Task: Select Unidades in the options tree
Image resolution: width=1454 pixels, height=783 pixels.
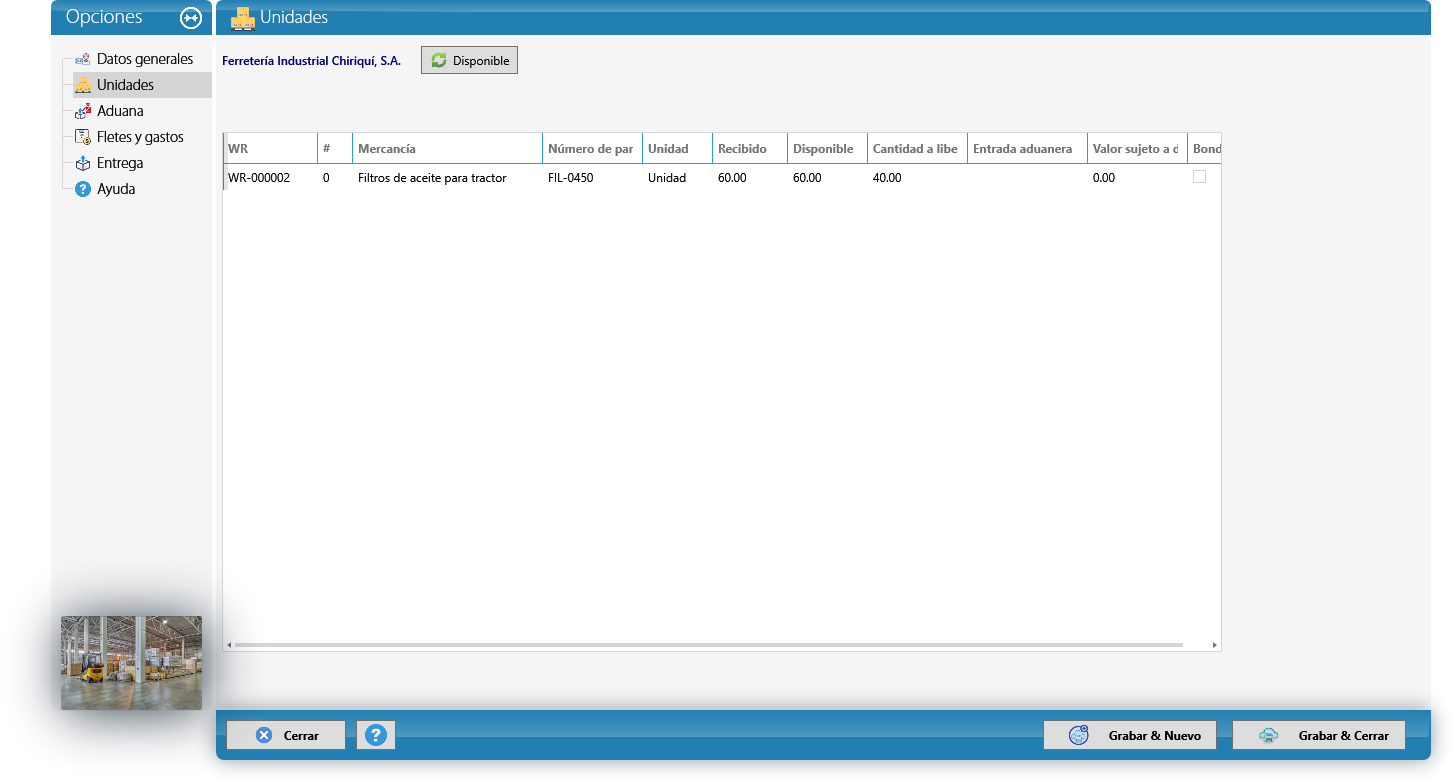Action: tap(125, 85)
